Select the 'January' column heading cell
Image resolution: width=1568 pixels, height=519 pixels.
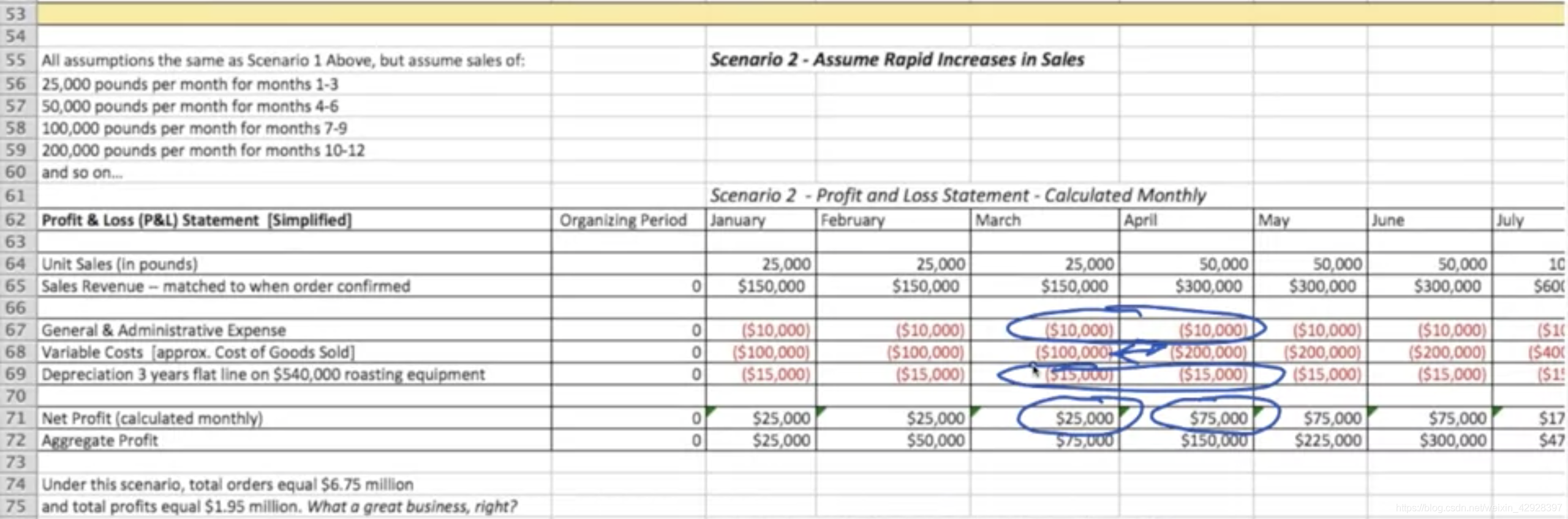click(761, 220)
